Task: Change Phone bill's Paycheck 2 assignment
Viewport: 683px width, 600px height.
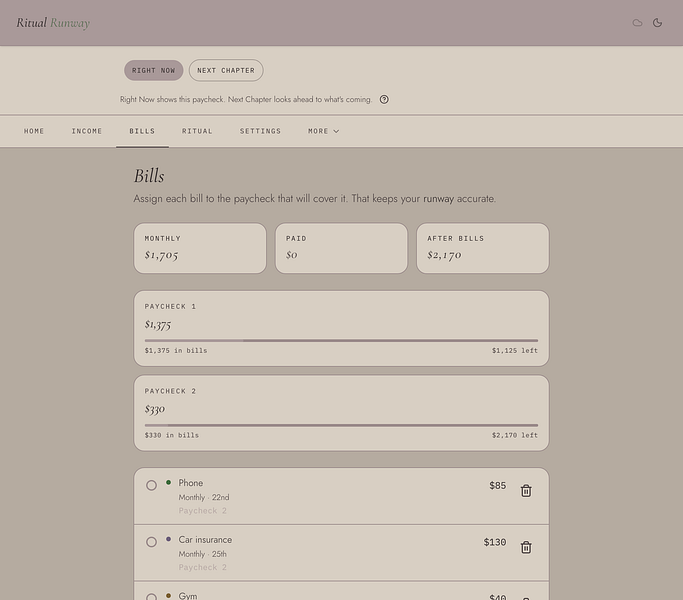Action: point(203,511)
